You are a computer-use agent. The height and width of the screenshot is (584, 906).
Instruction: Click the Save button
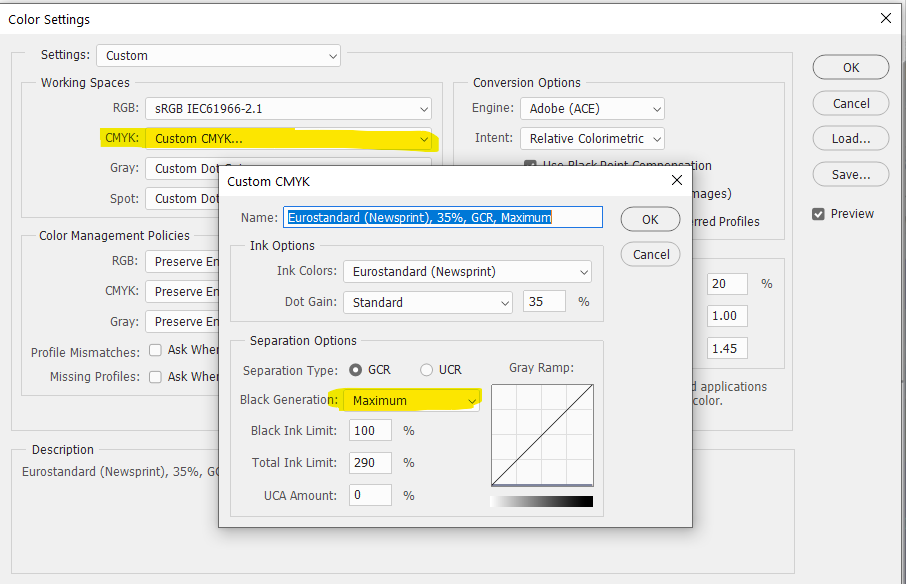click(850, 174)
